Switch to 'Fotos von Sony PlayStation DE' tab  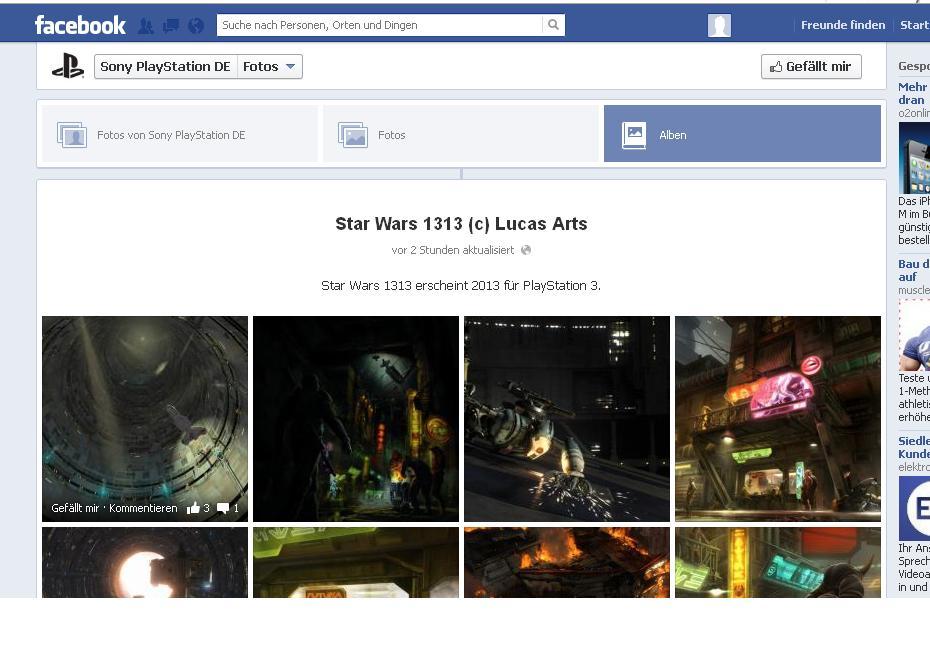(180, 134)
